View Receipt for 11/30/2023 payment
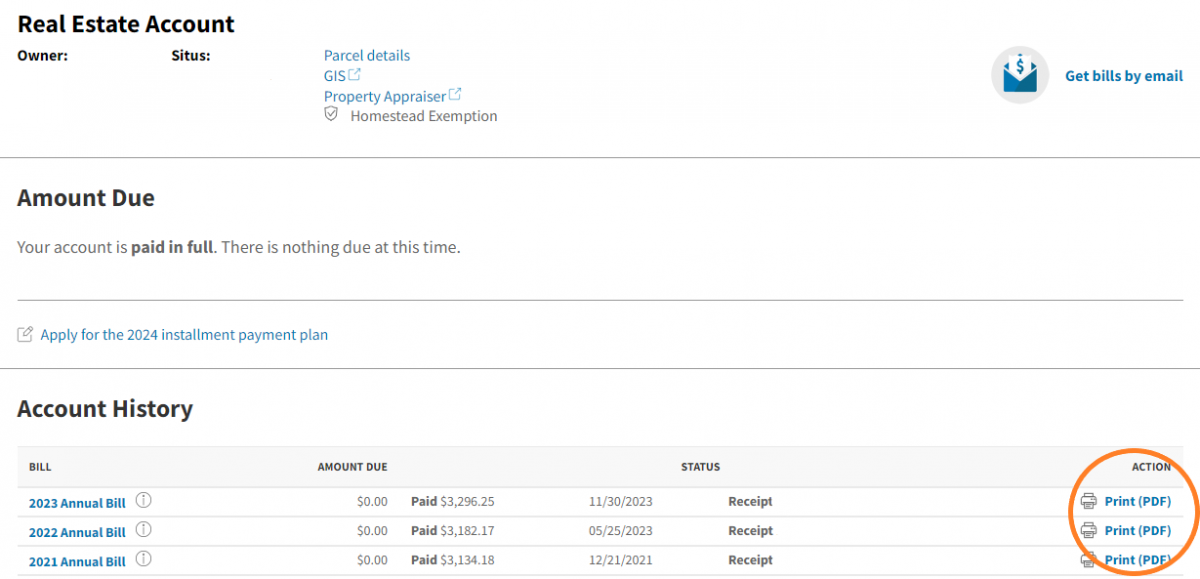 (x=750, y=502)
